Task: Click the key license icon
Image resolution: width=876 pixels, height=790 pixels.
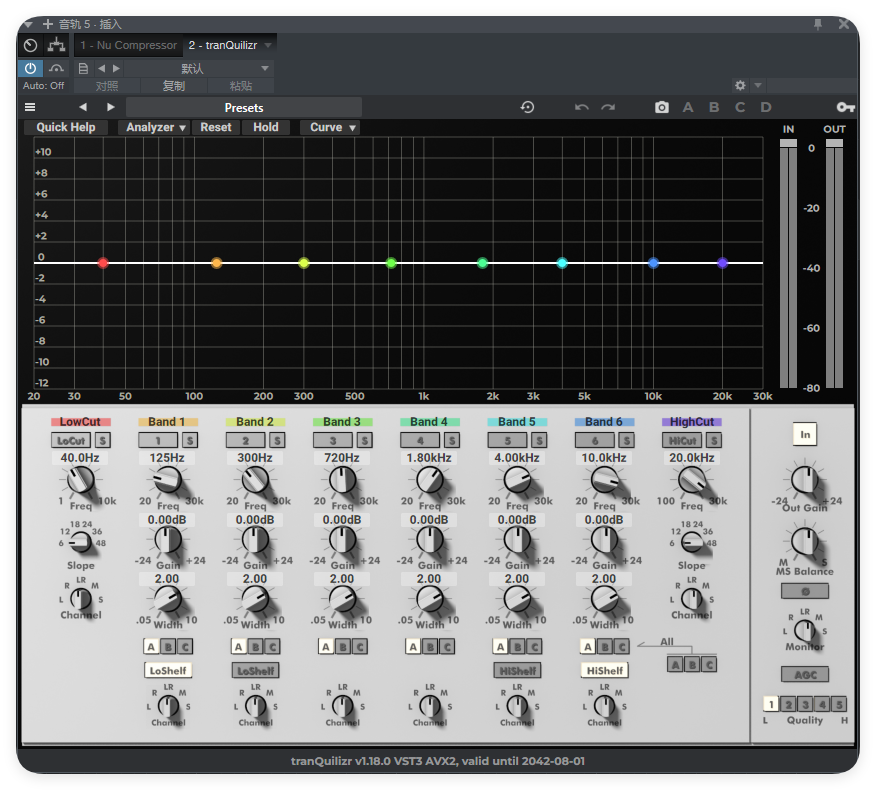Action: coord(845,107)
